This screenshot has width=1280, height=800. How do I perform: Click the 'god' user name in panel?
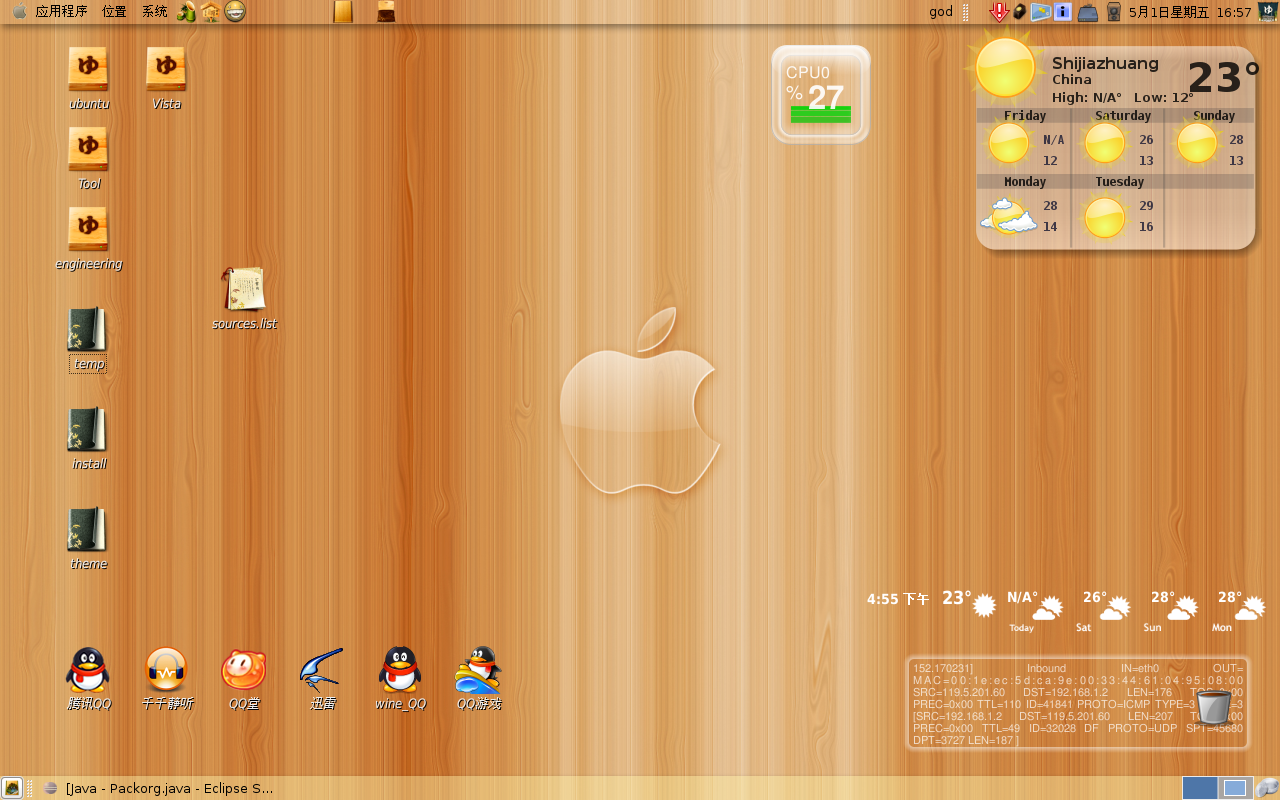point(941,12)
